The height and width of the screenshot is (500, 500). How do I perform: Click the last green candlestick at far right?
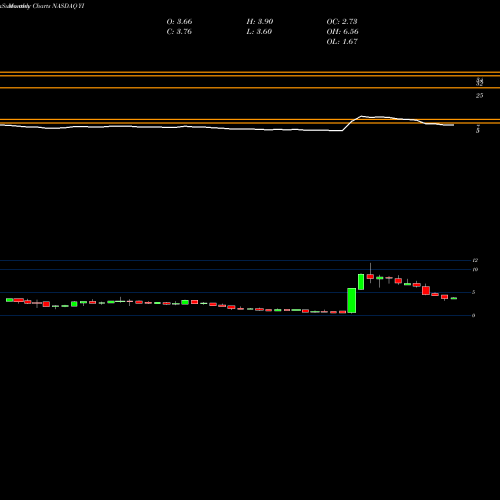(454, 298)
